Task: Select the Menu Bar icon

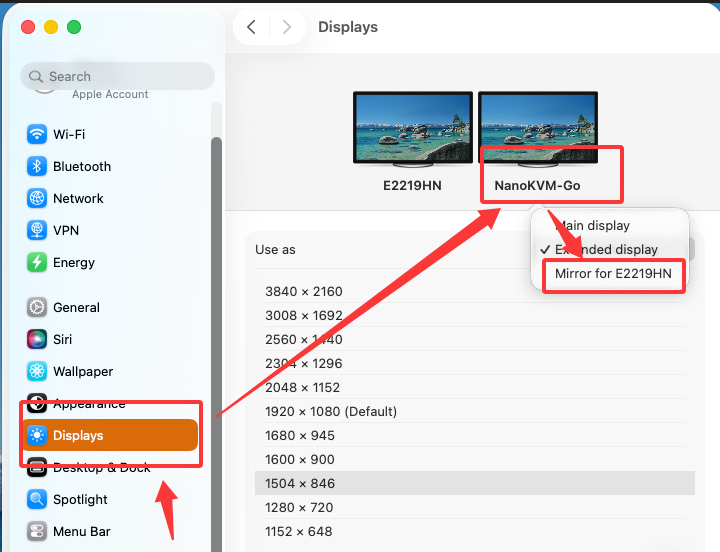Action: (x=37, y=531)
